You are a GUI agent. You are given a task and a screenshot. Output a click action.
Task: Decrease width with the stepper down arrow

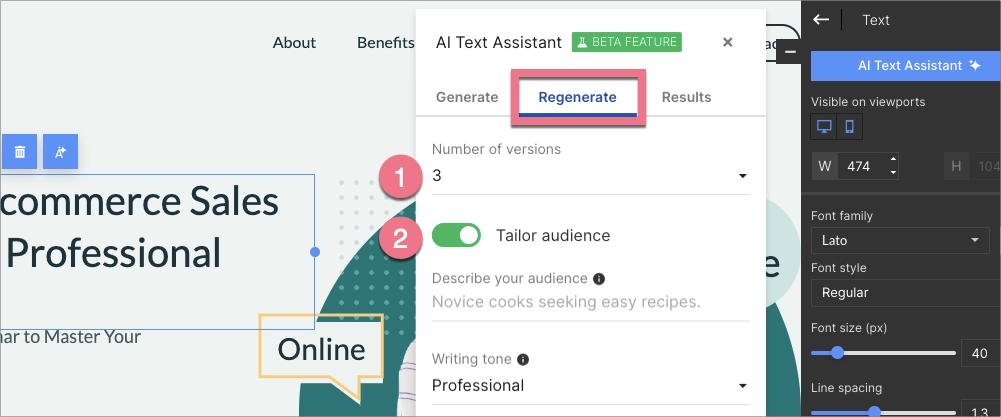pyautogui.click(x=893, y=172)
